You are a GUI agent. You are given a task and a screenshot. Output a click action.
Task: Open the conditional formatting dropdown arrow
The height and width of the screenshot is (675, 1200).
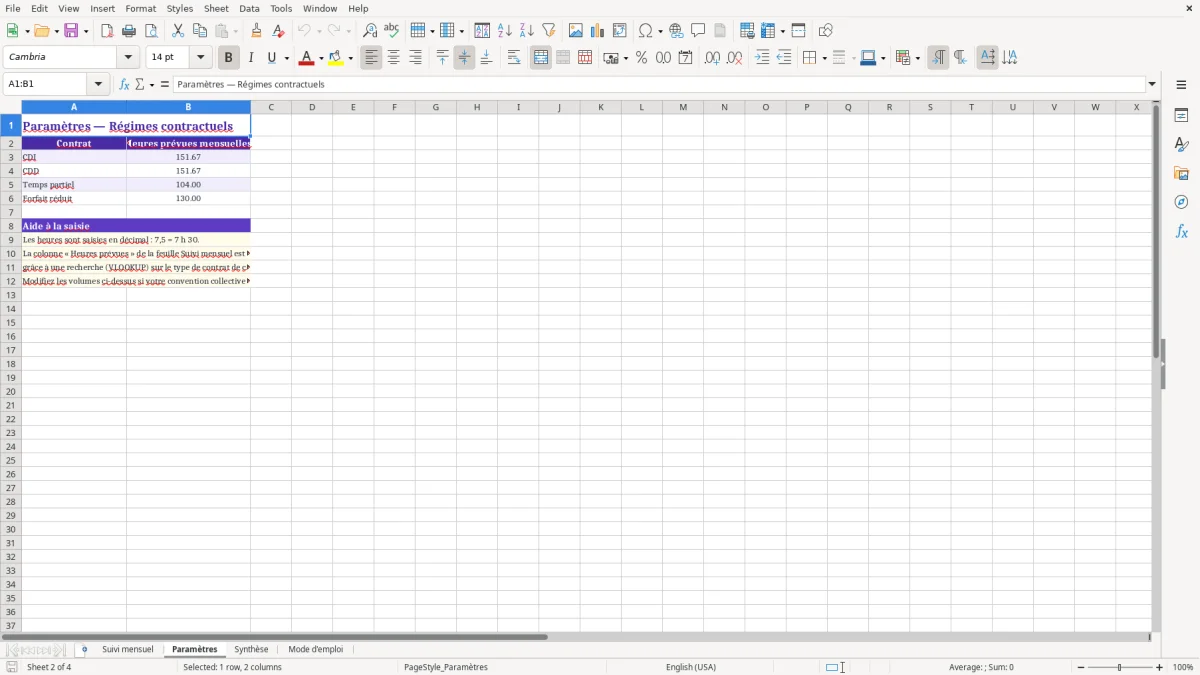pos(917,58)
